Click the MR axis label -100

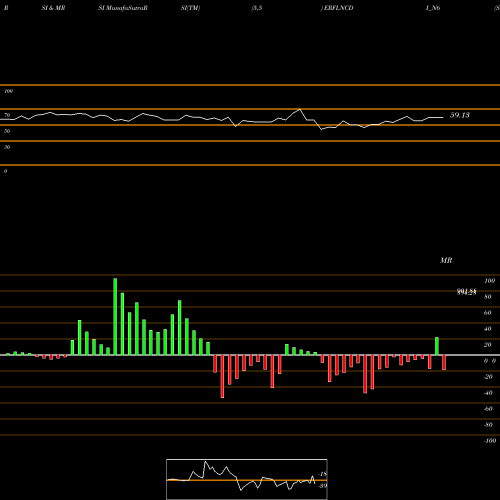point(490,441)
